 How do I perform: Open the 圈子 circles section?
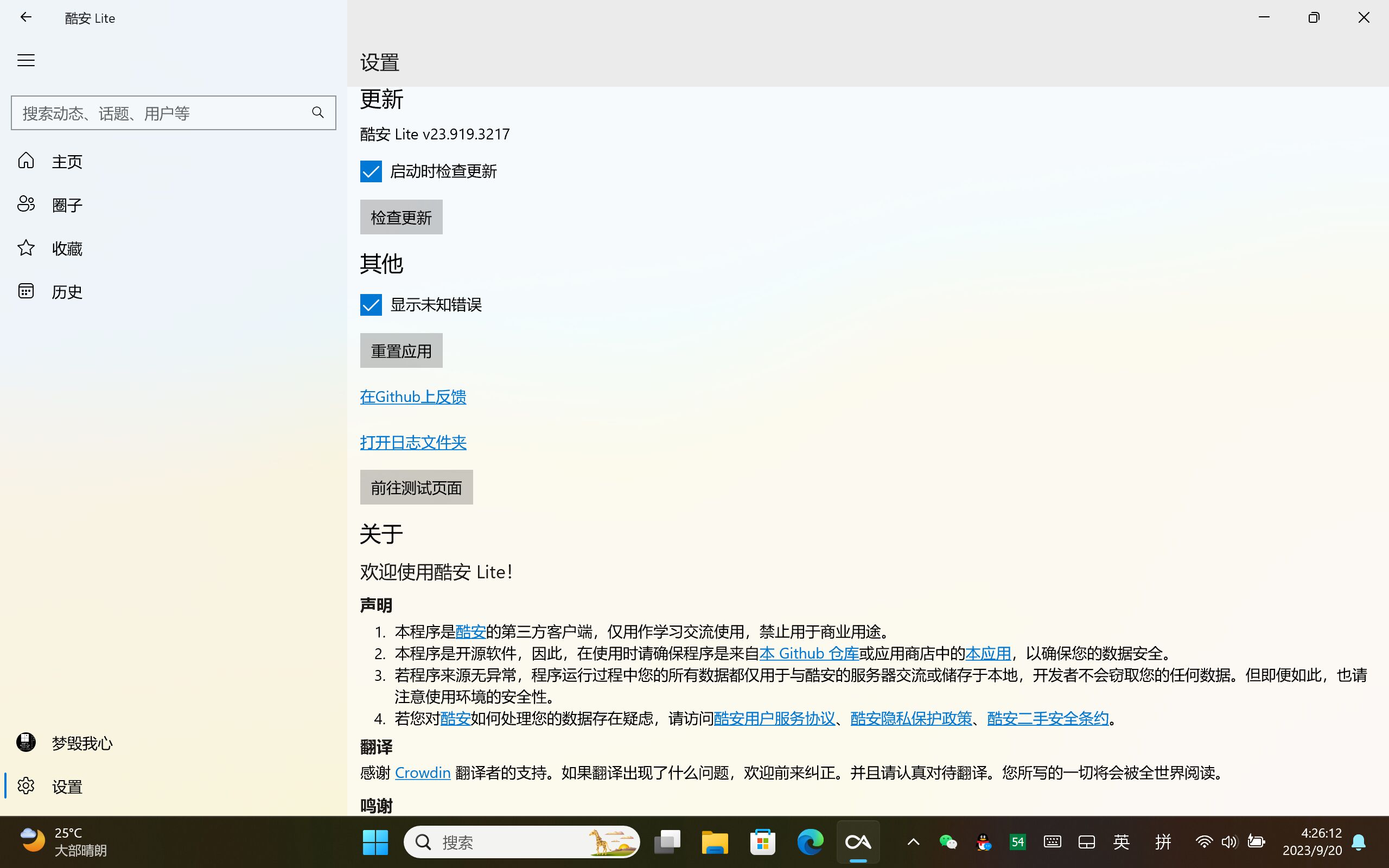[x=173, y=205]
